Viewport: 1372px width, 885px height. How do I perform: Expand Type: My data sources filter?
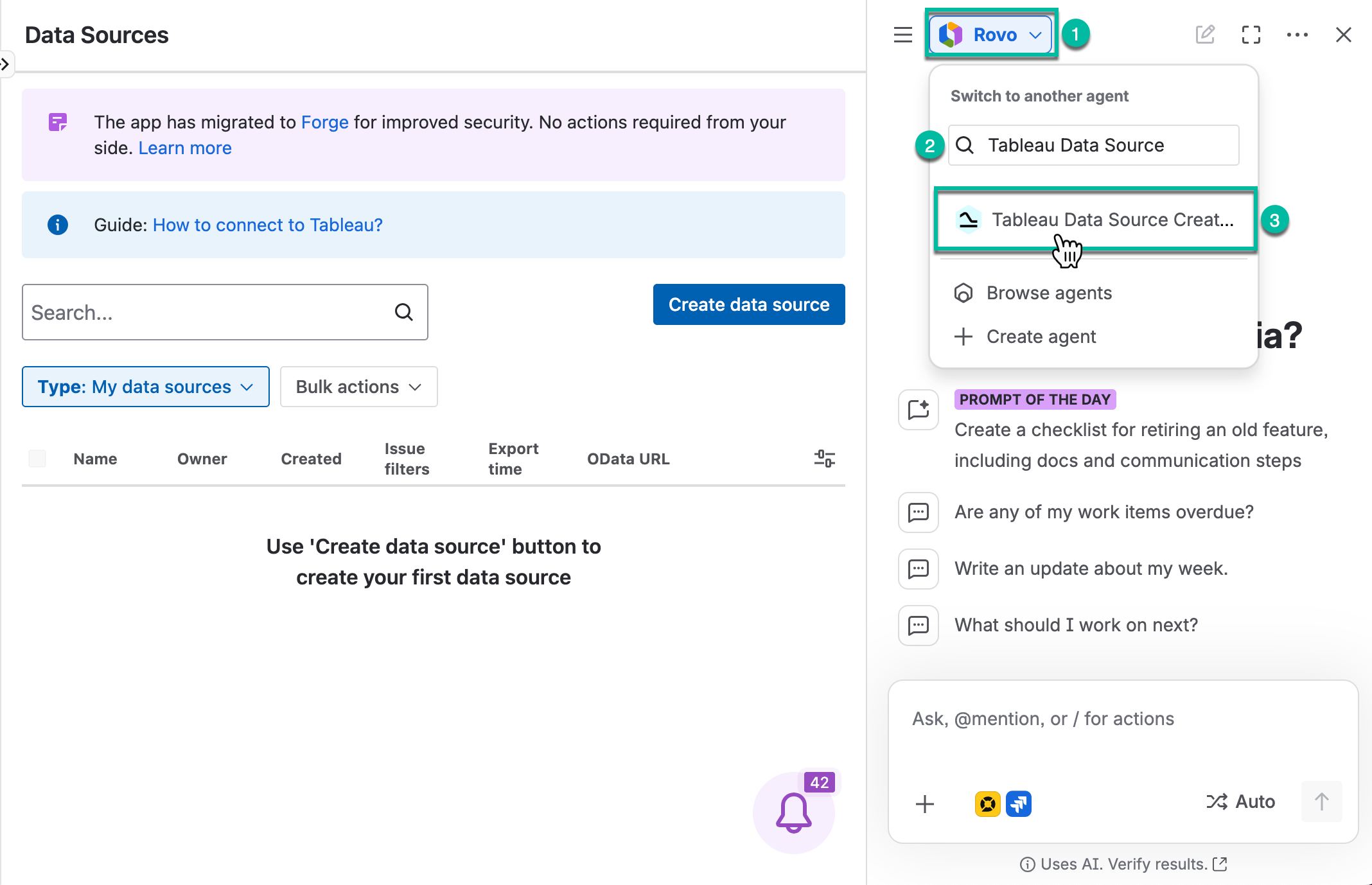coord(146,387)
